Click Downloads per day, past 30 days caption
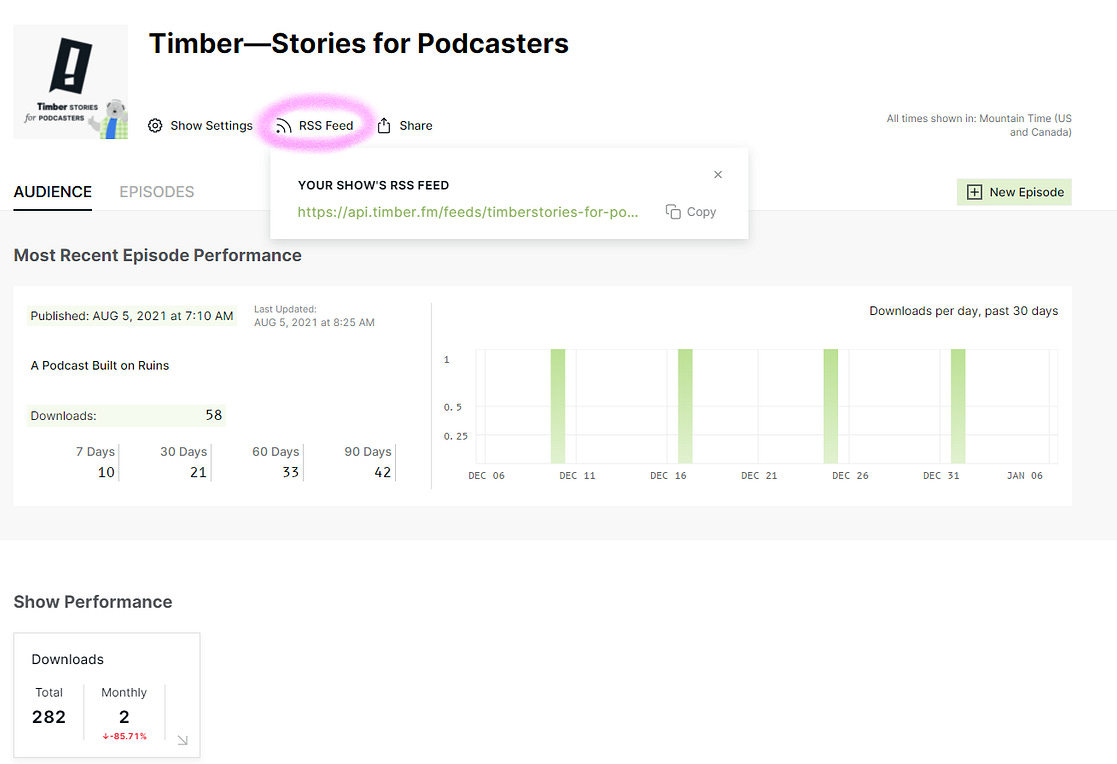Screen dimensions: 1117x764 [x=964, y=311]
